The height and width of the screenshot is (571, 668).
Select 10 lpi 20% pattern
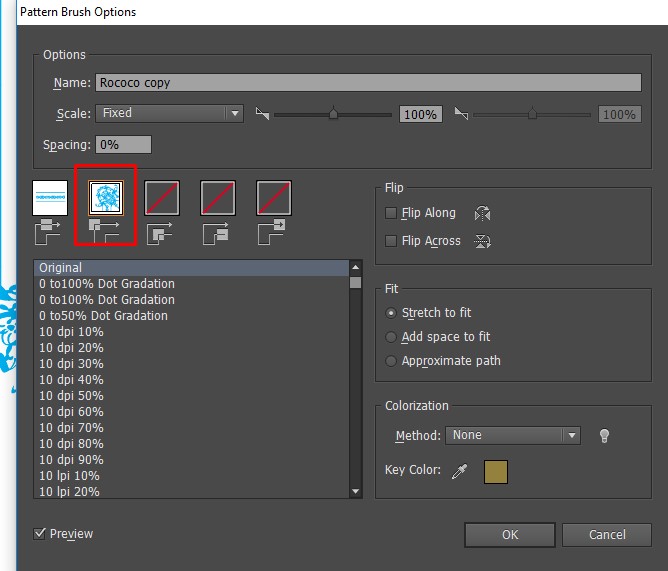pos(191,491)
